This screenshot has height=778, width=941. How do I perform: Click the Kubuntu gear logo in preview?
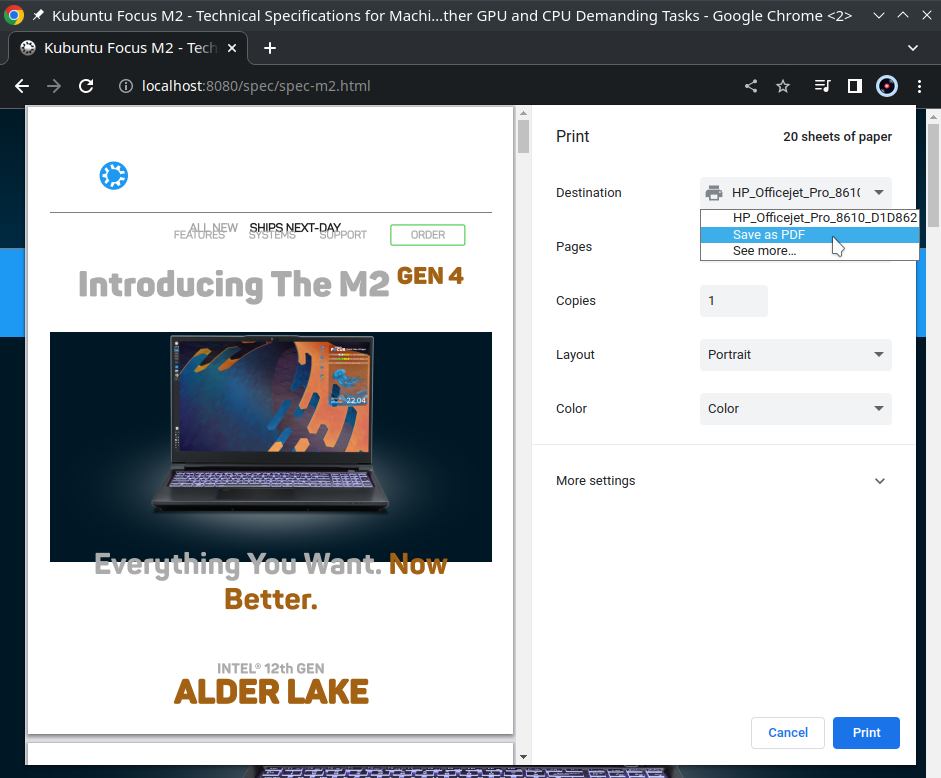(x=114, y=176)
